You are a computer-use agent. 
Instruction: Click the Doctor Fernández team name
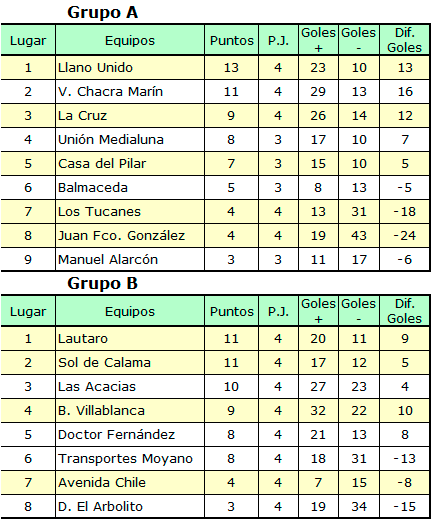pyautogui.click(x=116, y=435)
